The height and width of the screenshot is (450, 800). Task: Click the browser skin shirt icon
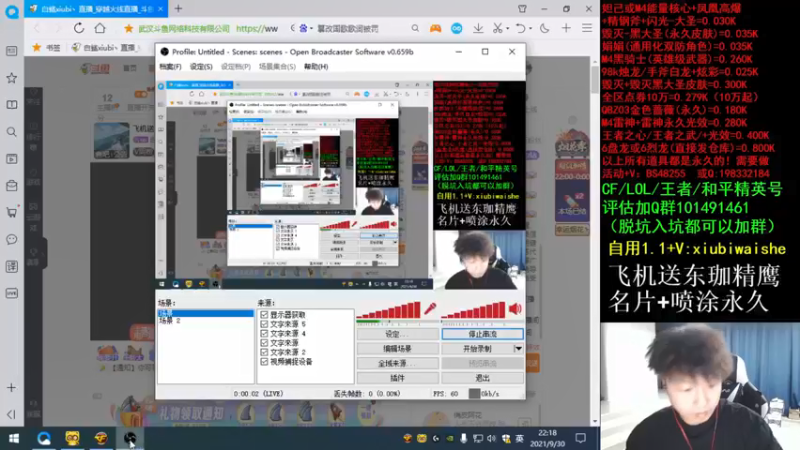click(522, 9)
